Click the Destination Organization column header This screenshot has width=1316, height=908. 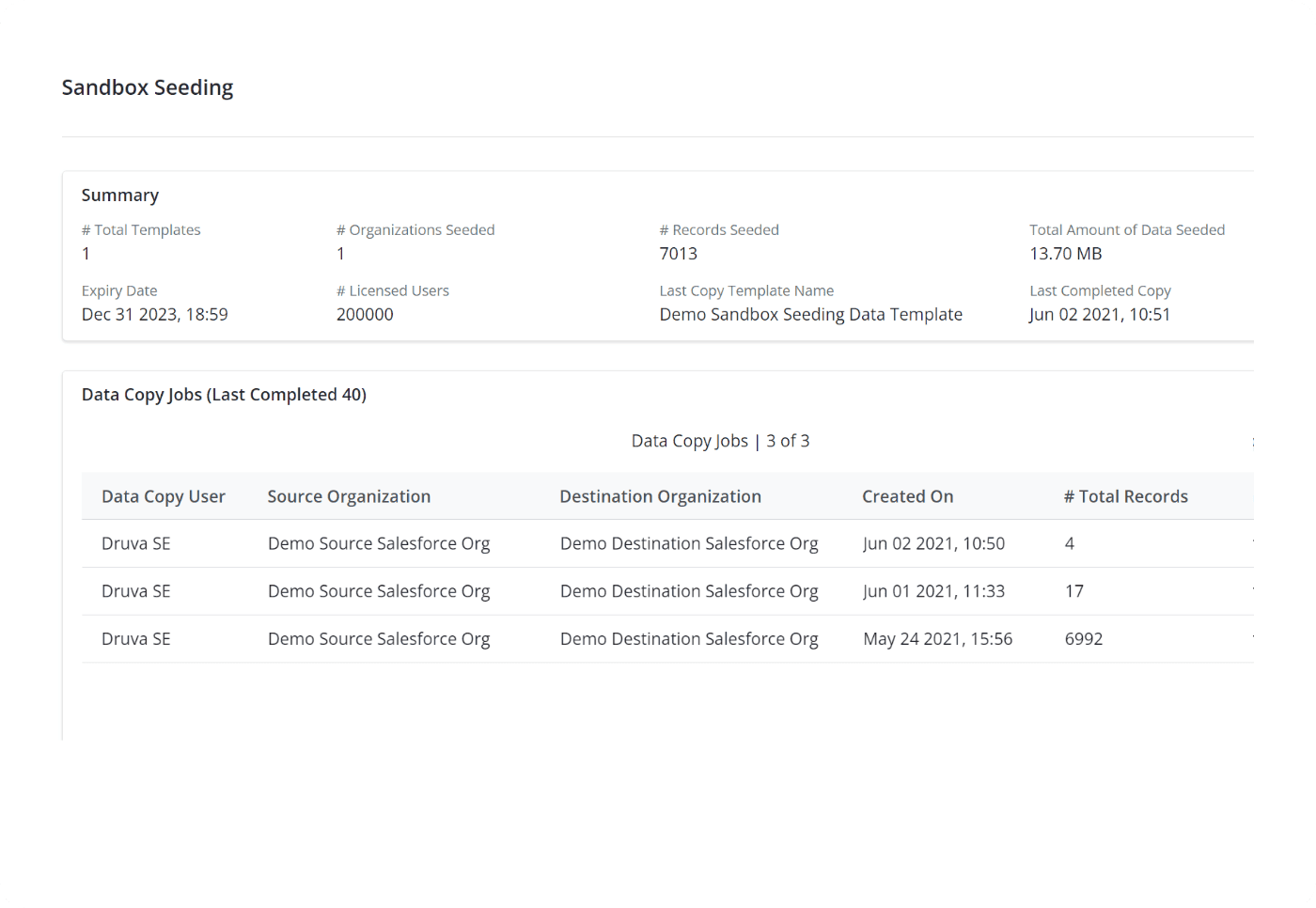tap(660, 496)
